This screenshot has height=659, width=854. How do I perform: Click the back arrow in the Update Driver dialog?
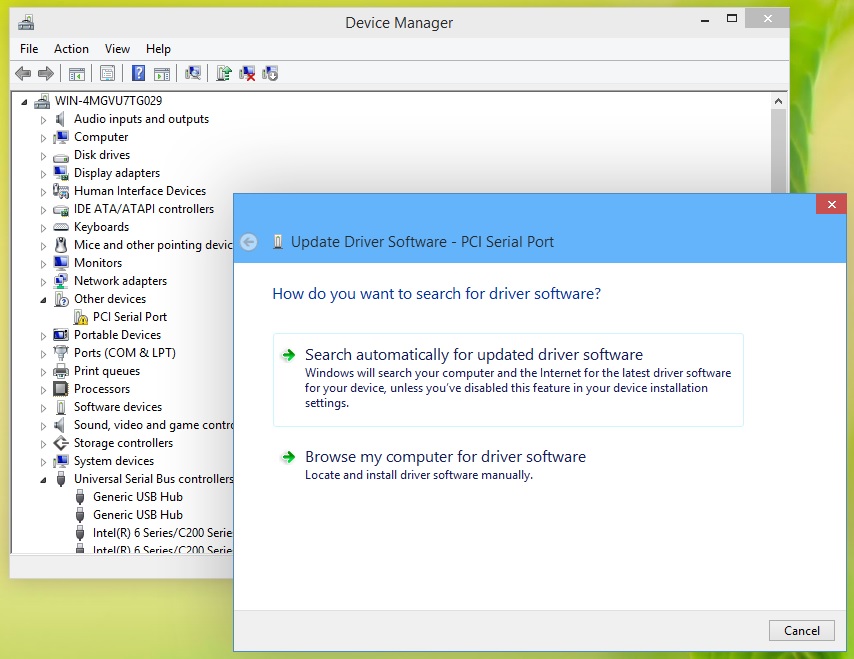(x=249, y=242)
